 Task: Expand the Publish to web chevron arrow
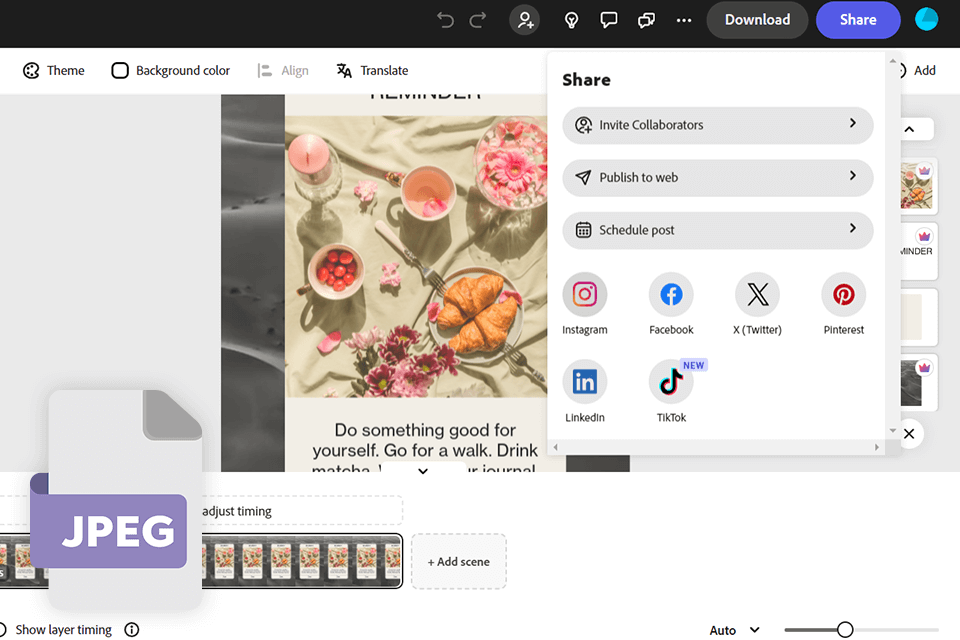tap(853, 176)
